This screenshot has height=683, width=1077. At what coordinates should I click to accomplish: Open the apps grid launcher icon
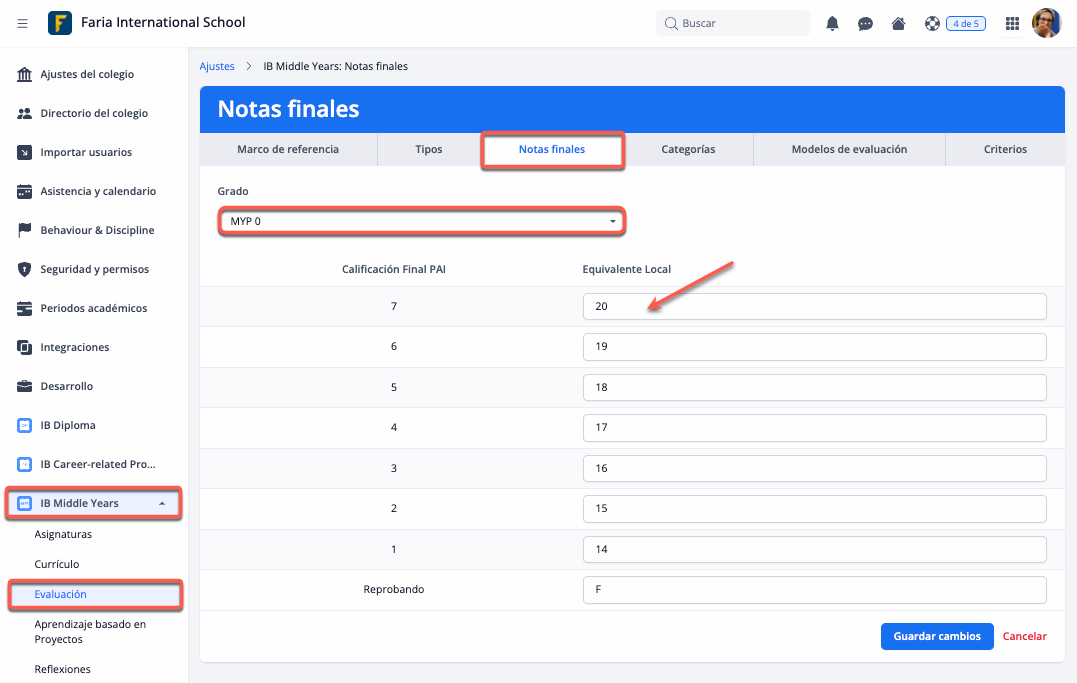tap(1012, 23)
